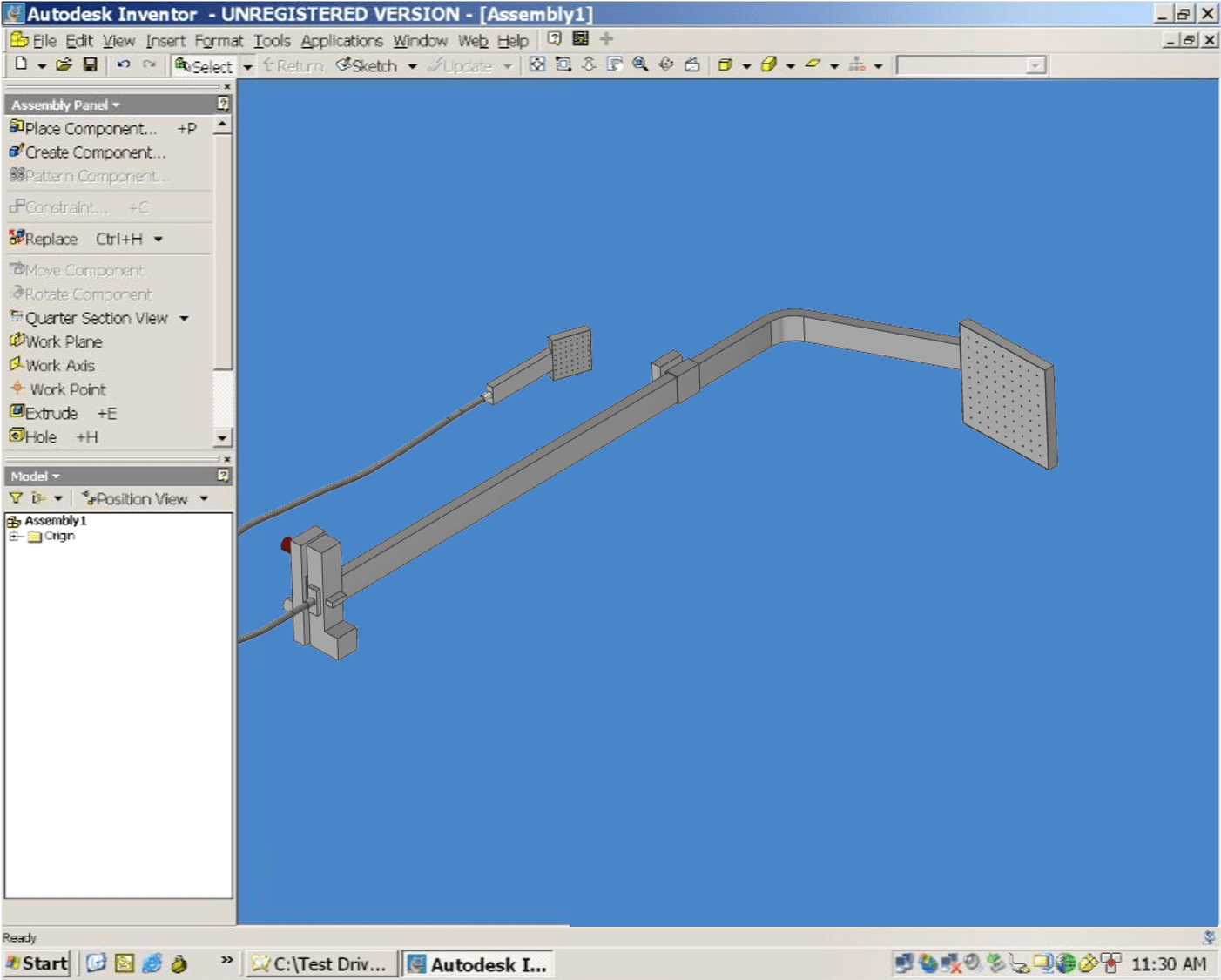Open the Tools menu

pyautogui.click(x=273, y=40)
